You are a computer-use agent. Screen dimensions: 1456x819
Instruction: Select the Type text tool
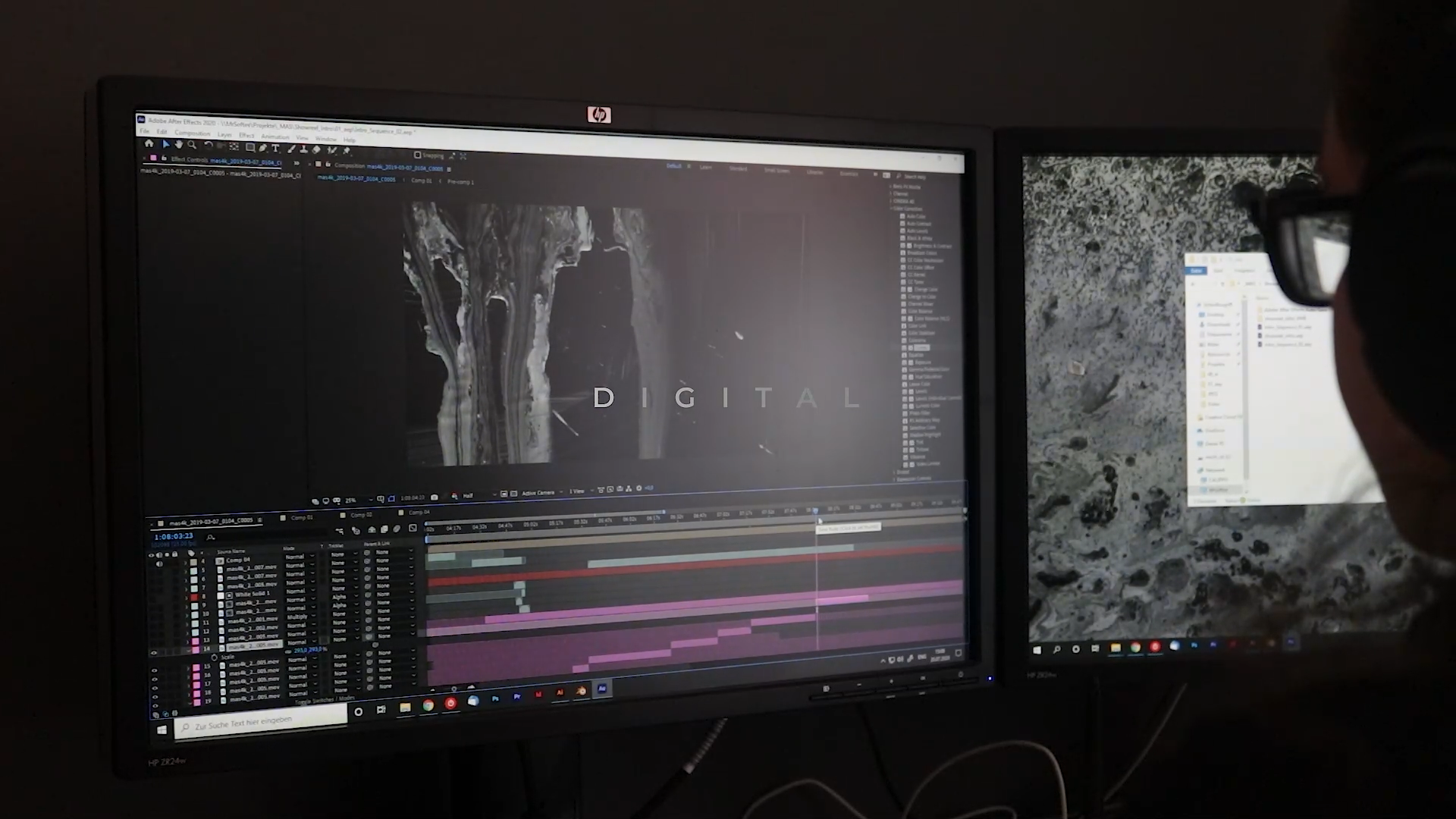pos(275,148)
